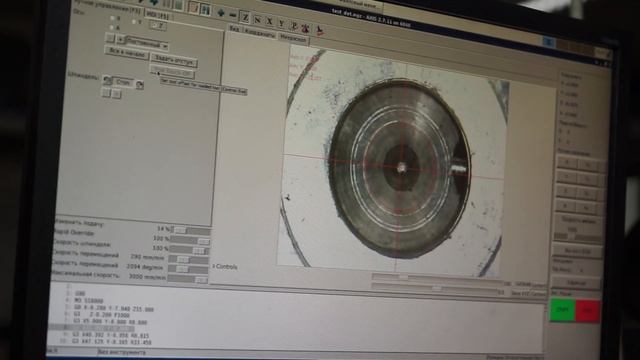Select the highlighted G-code line
The height and width of the screenshot is (360, 640).
point(91,328)
